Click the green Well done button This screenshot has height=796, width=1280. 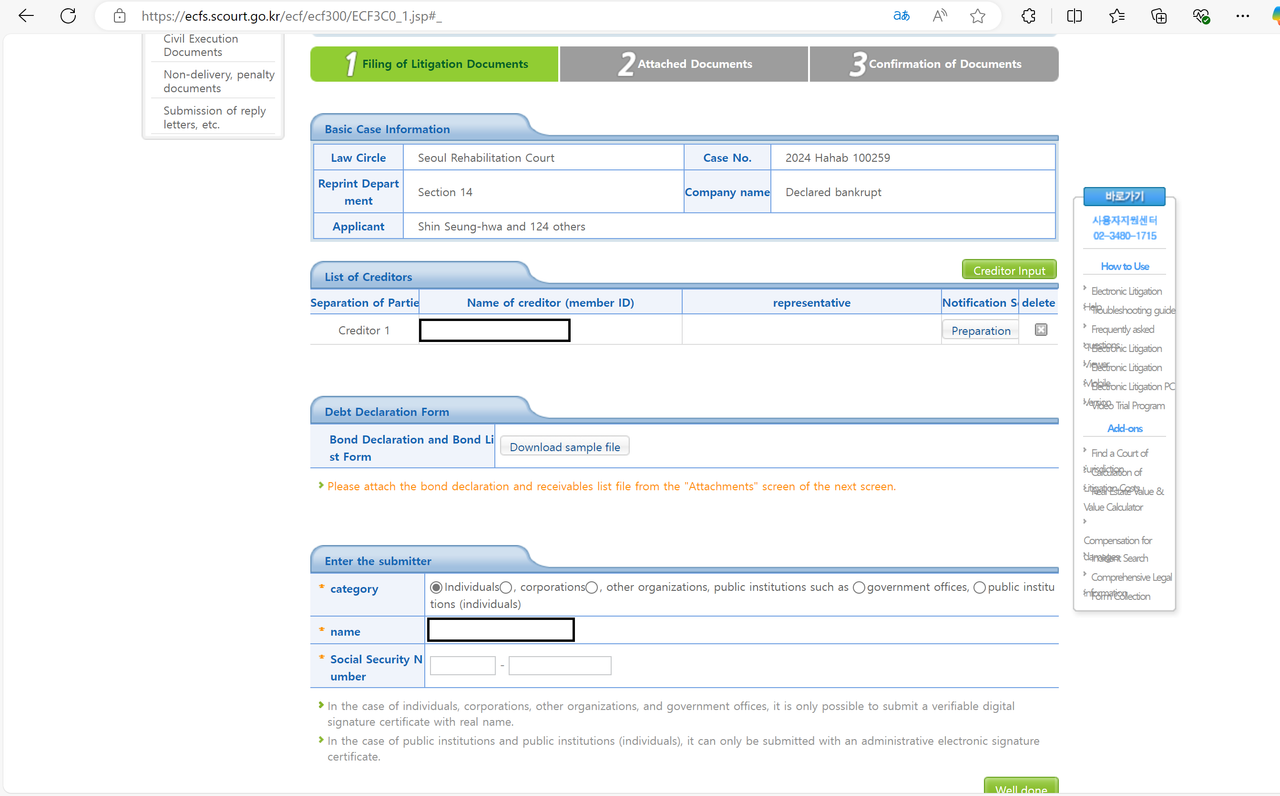point(1021,788)
